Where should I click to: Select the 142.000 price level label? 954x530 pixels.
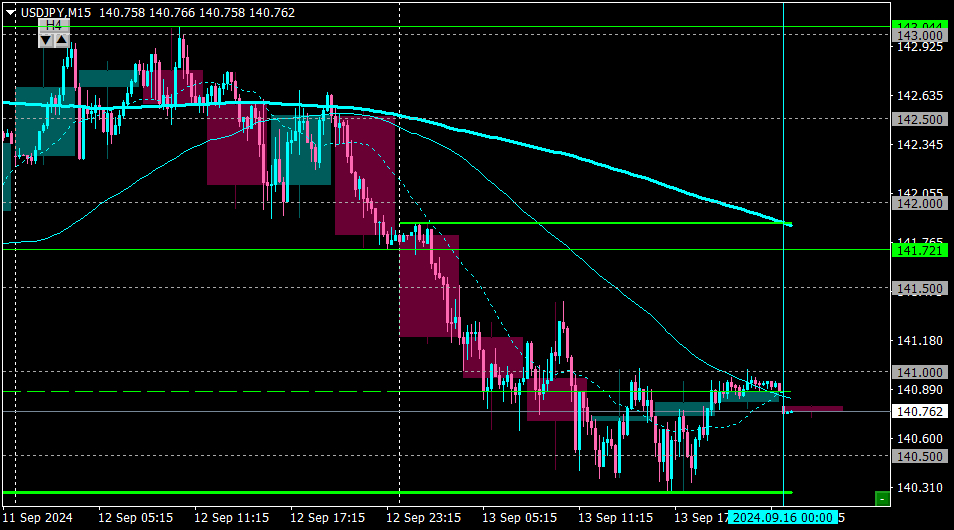point(919,203)
